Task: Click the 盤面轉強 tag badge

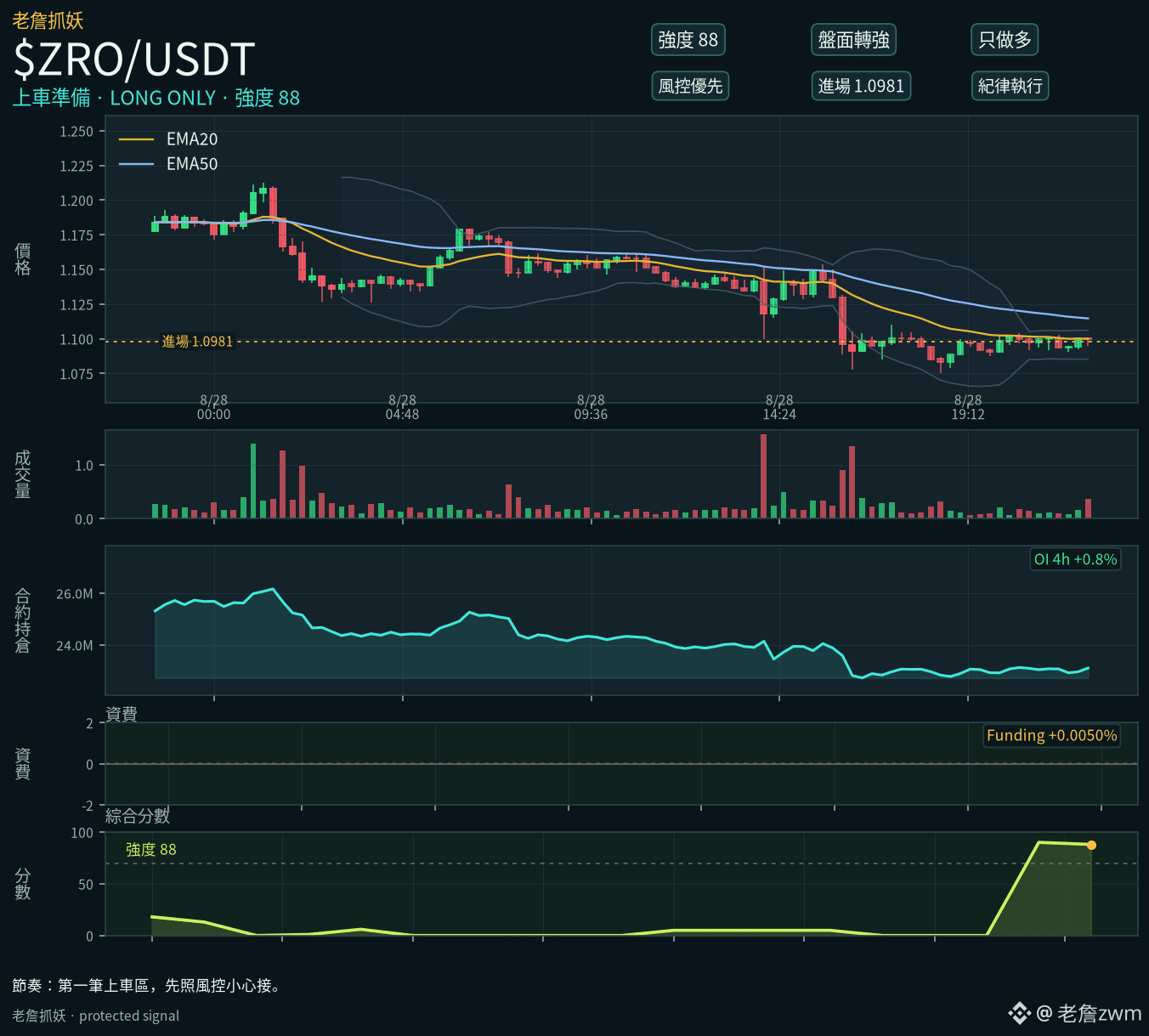Action: pos(854,40)
